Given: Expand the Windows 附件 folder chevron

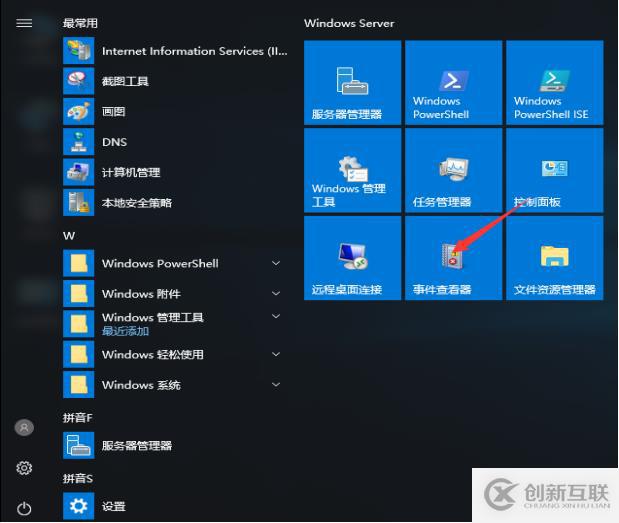Looking at the screenshot, I should point(276,293).
